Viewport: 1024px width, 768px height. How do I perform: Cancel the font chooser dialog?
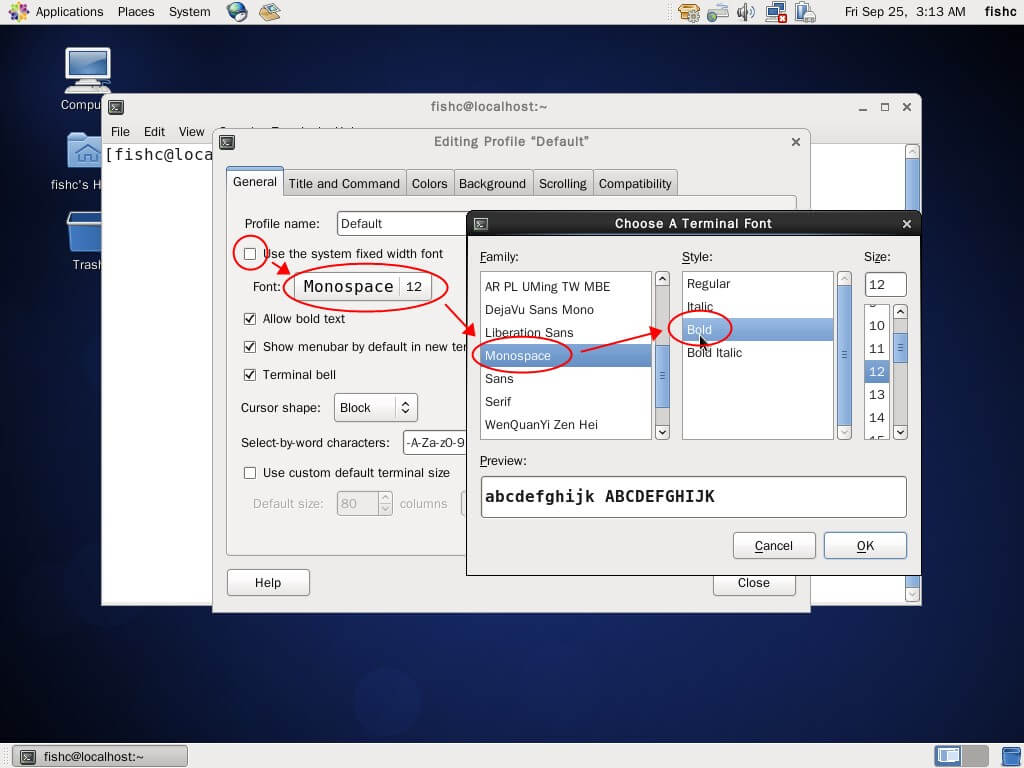point(773,545)
